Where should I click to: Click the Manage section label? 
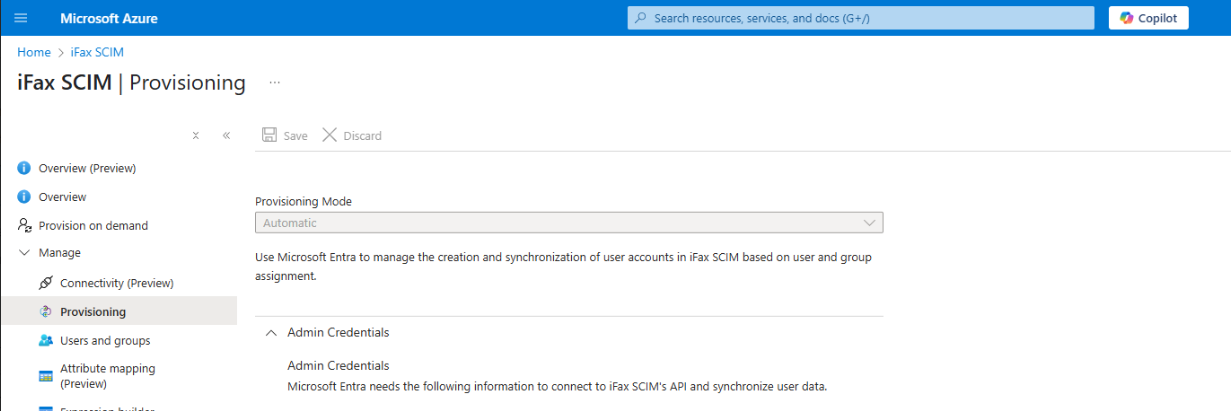pos(60,253)
